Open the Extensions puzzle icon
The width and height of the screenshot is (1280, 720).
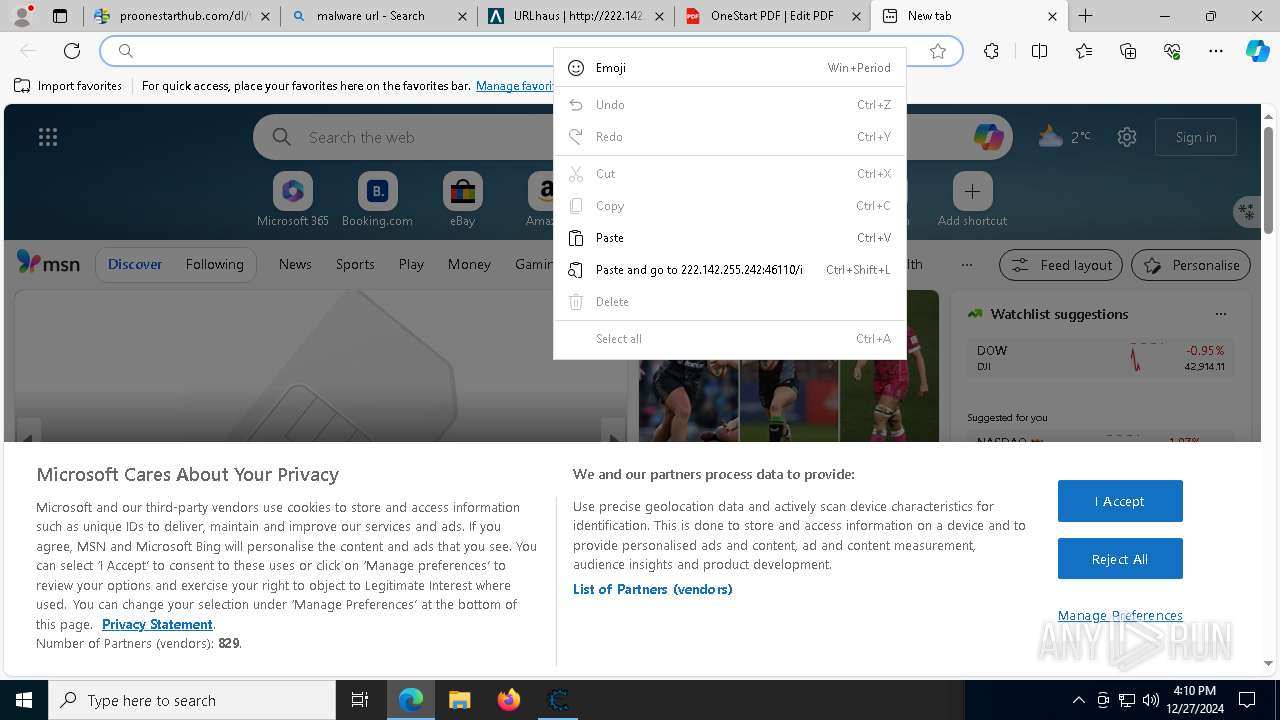991,51
